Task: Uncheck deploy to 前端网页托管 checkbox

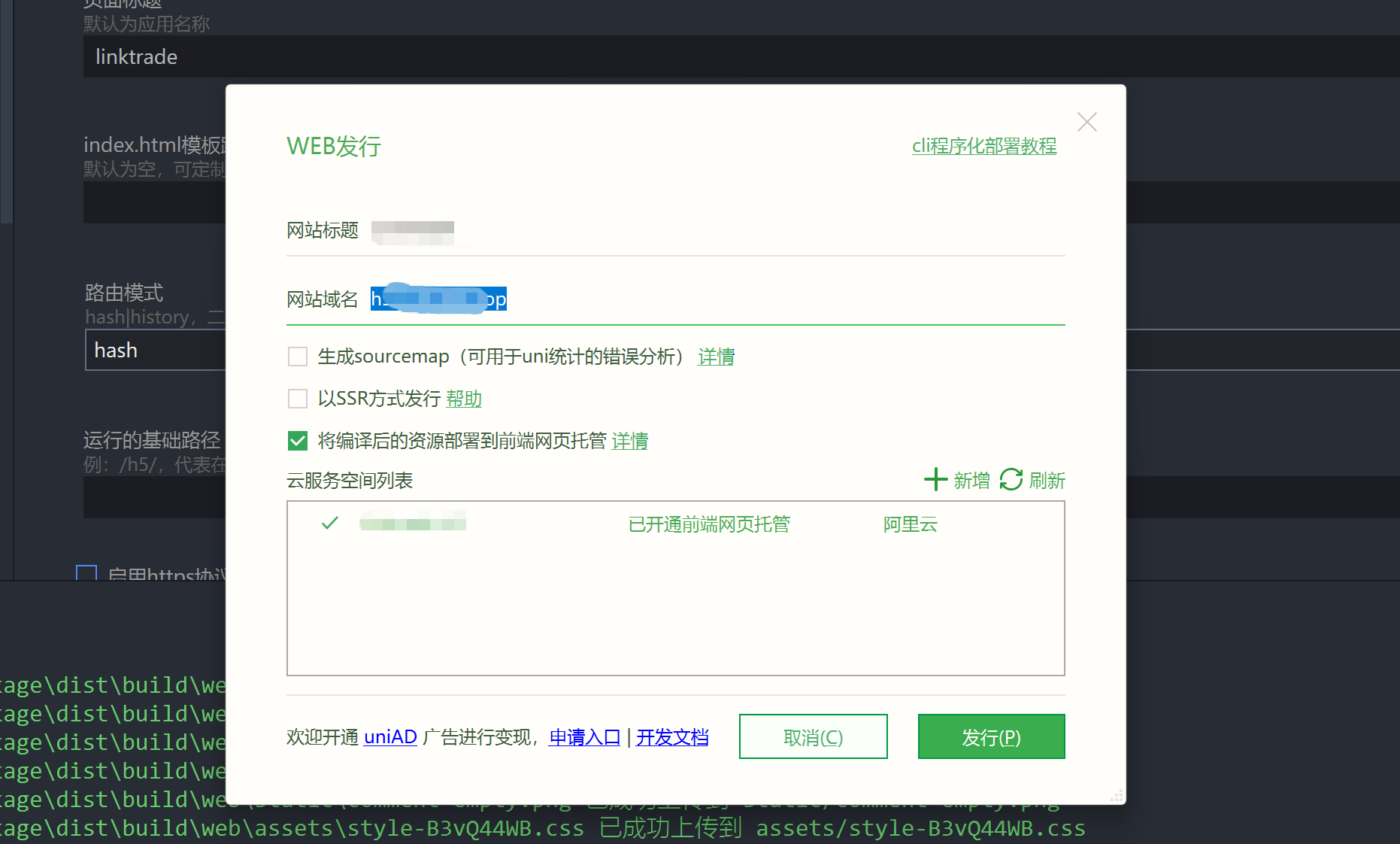Action: point(298,441)
